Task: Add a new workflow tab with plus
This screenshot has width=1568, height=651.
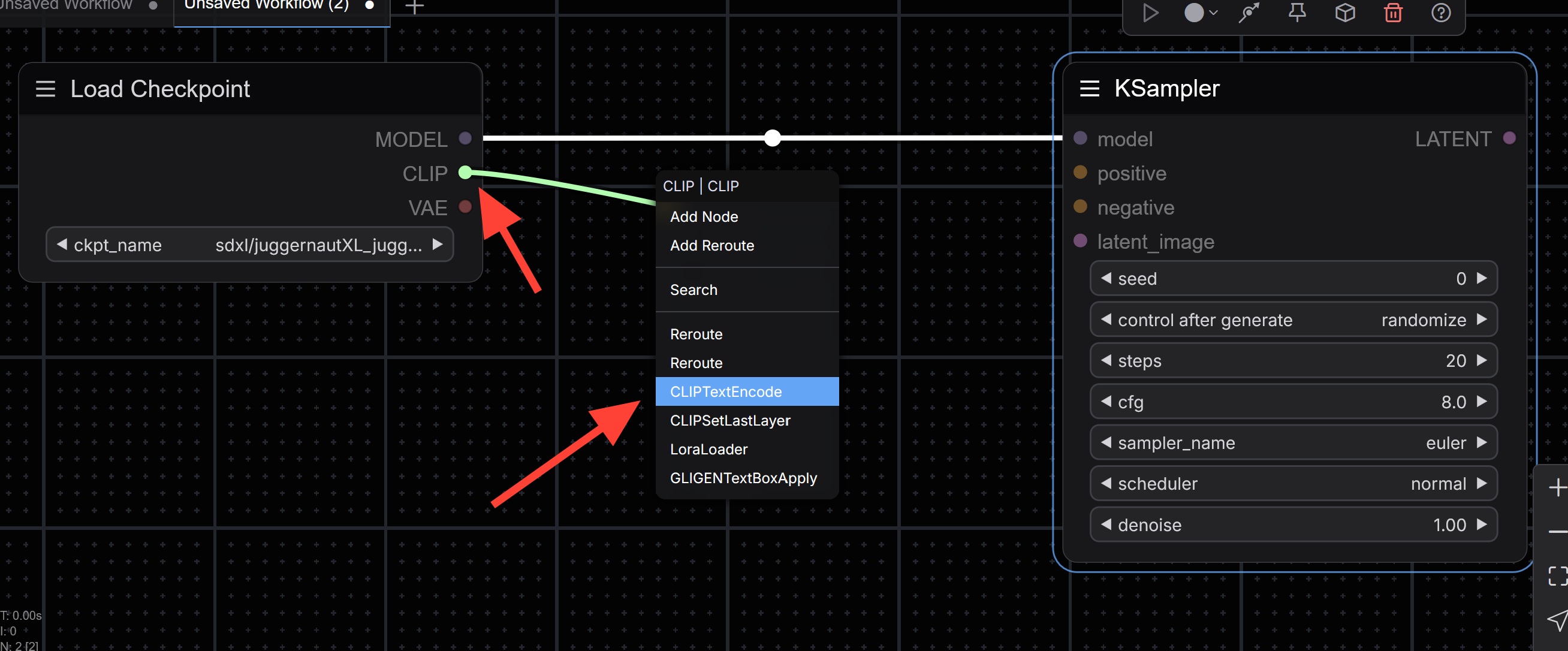Action: [x=415, y=7]
